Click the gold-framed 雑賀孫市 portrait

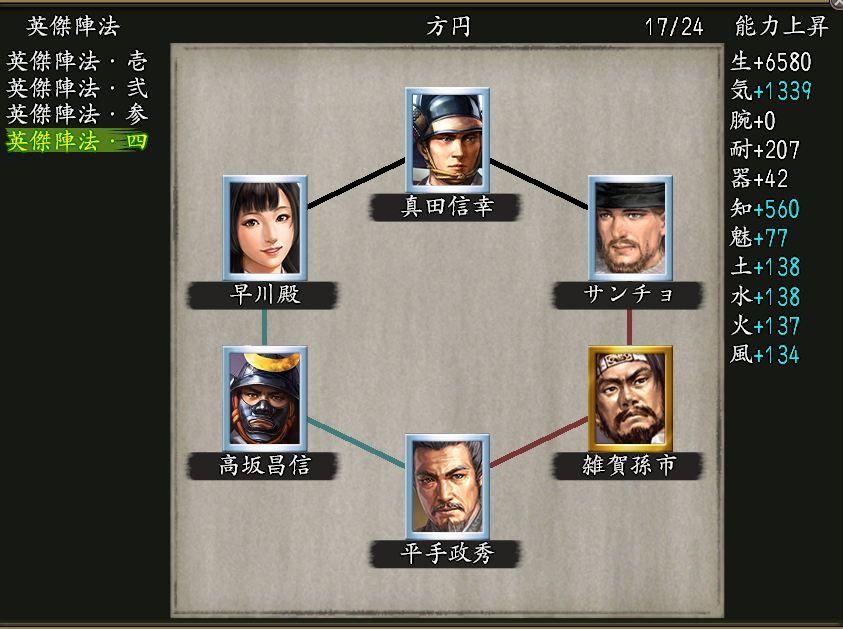click(630, 398)
